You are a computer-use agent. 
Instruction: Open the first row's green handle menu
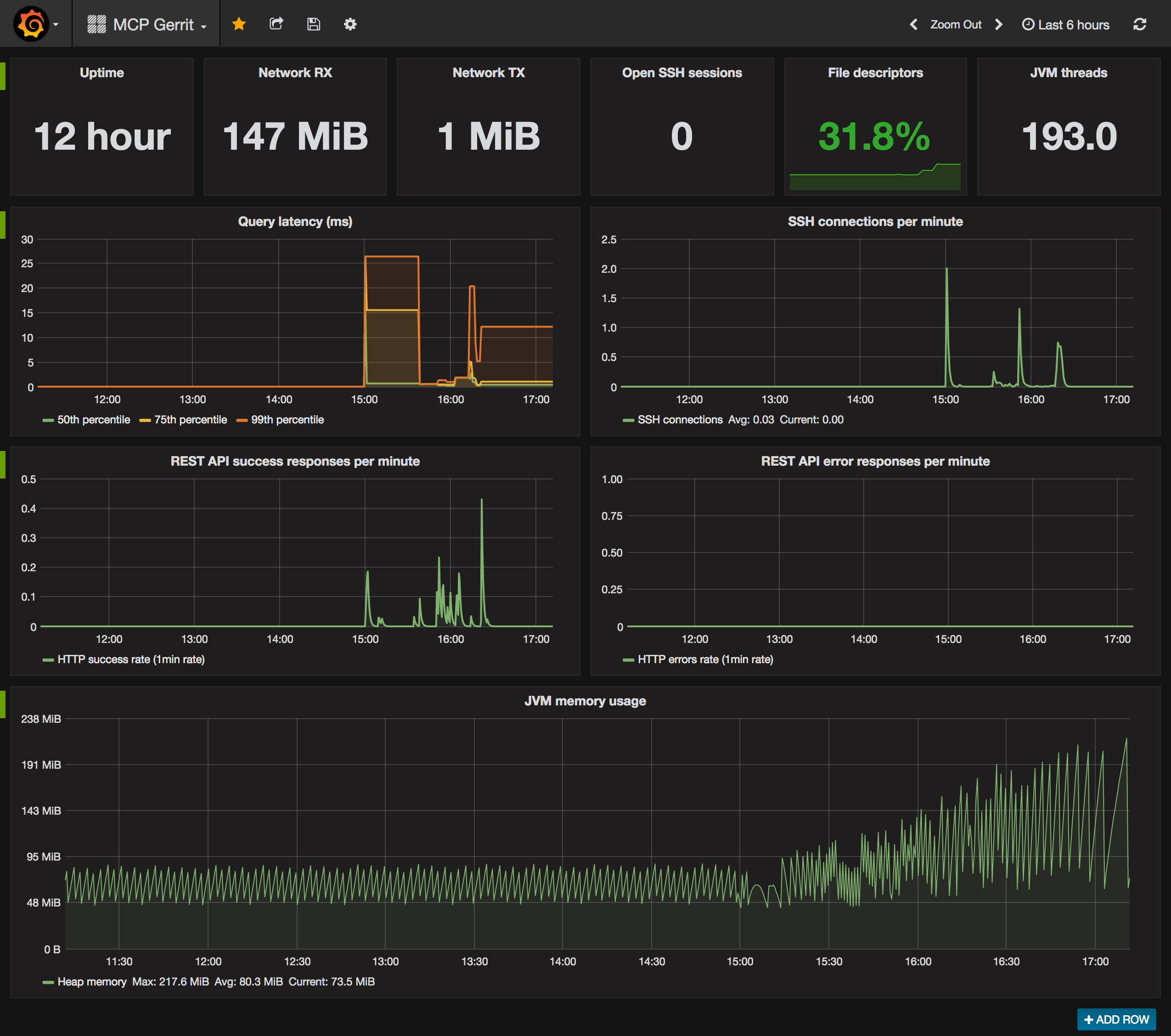click(3, 76)
